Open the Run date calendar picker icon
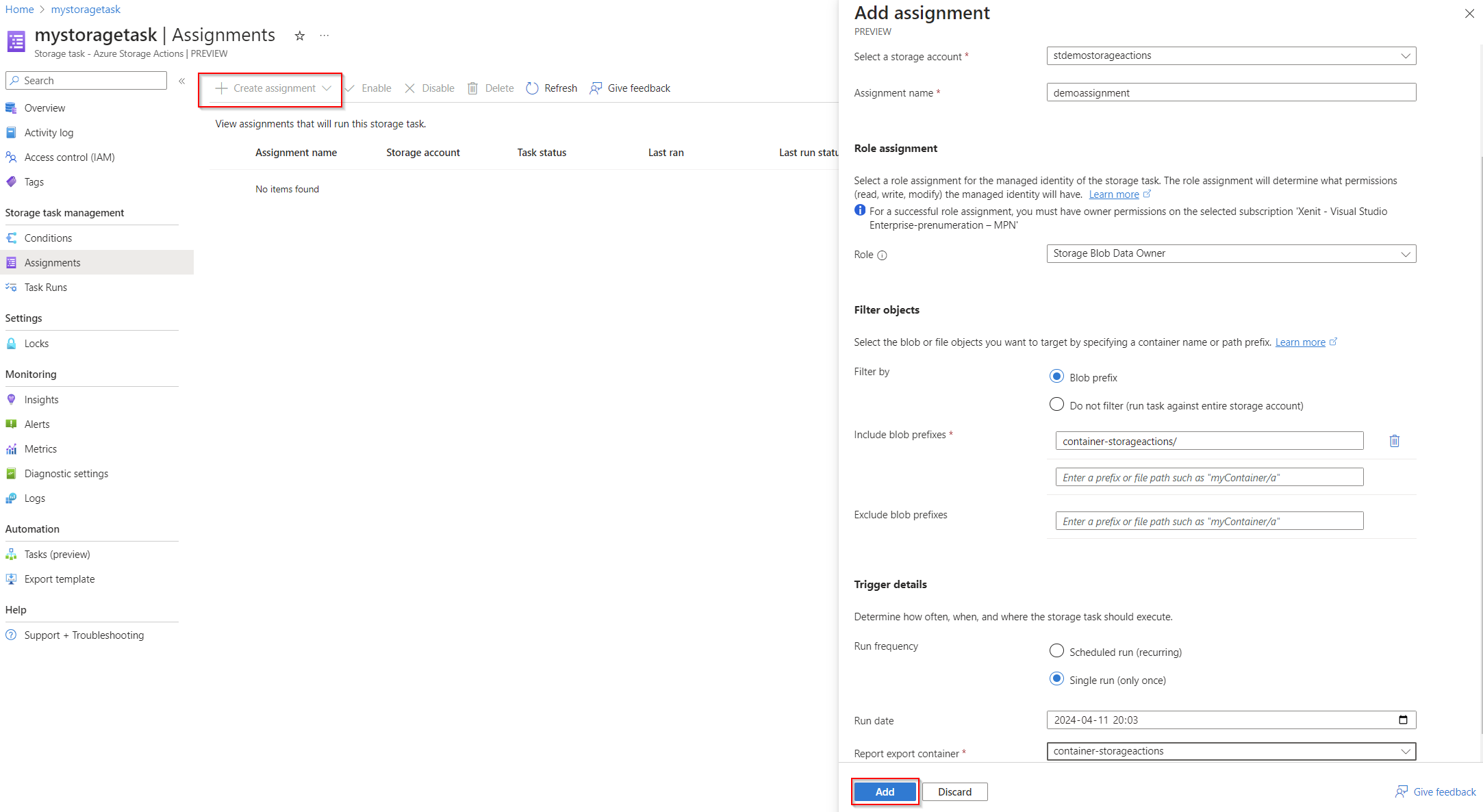Image resolution: width=1483 pixels, height=812 pixels. [x=1403, y=720]
